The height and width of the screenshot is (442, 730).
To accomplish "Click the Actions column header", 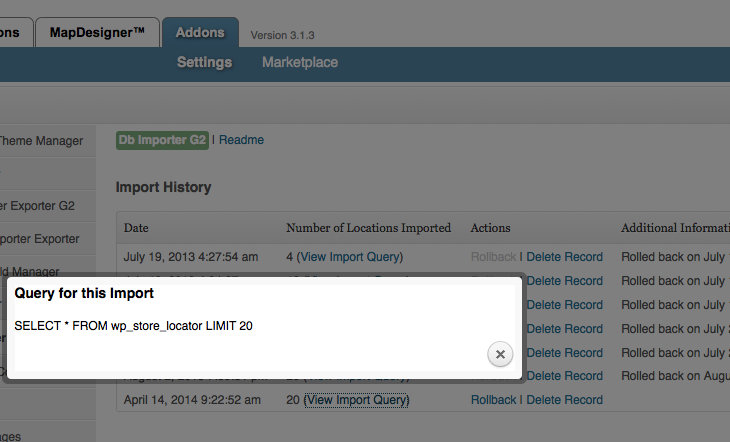I will pos(490,228).
